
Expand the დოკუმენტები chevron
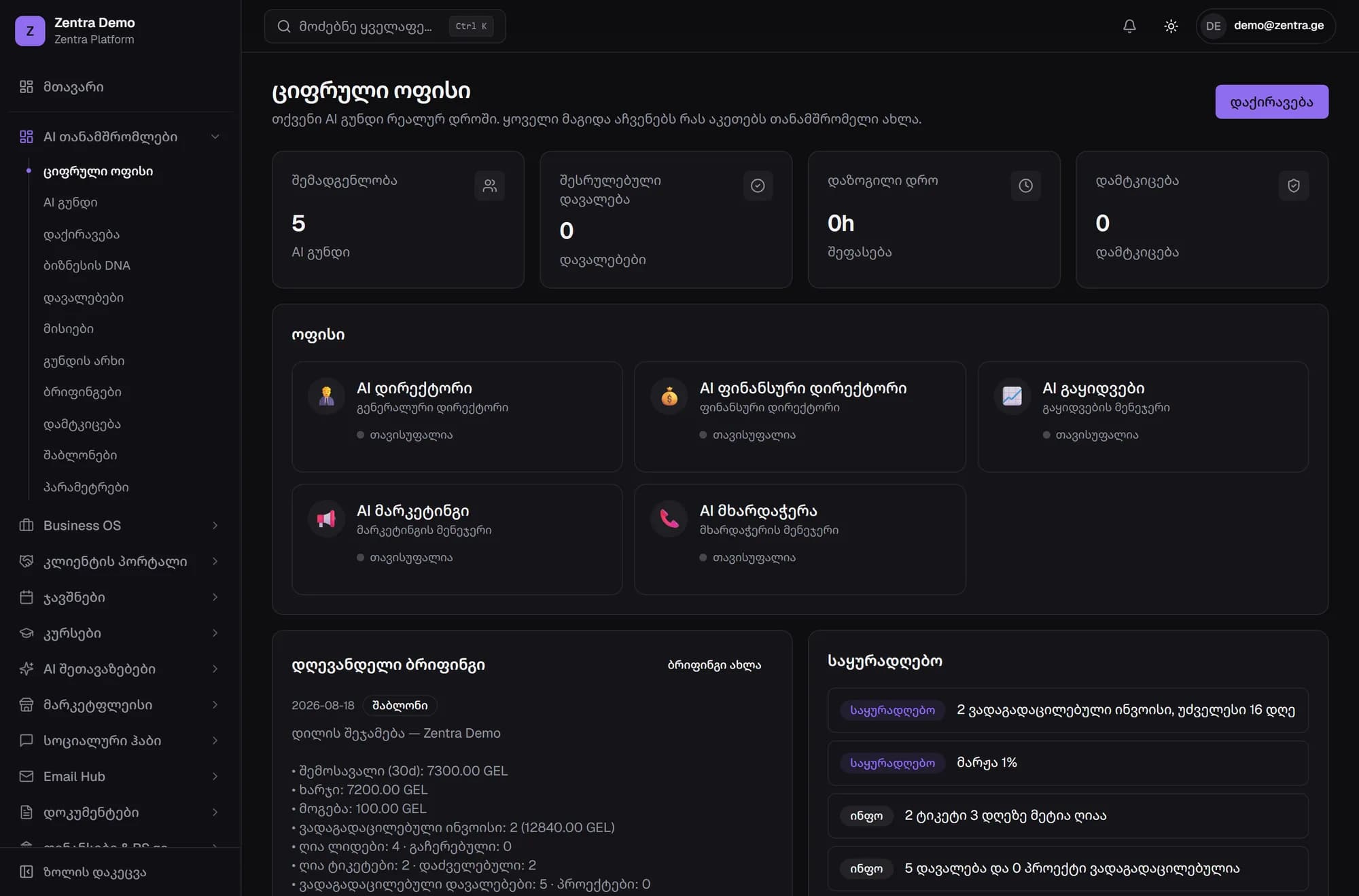215,812
